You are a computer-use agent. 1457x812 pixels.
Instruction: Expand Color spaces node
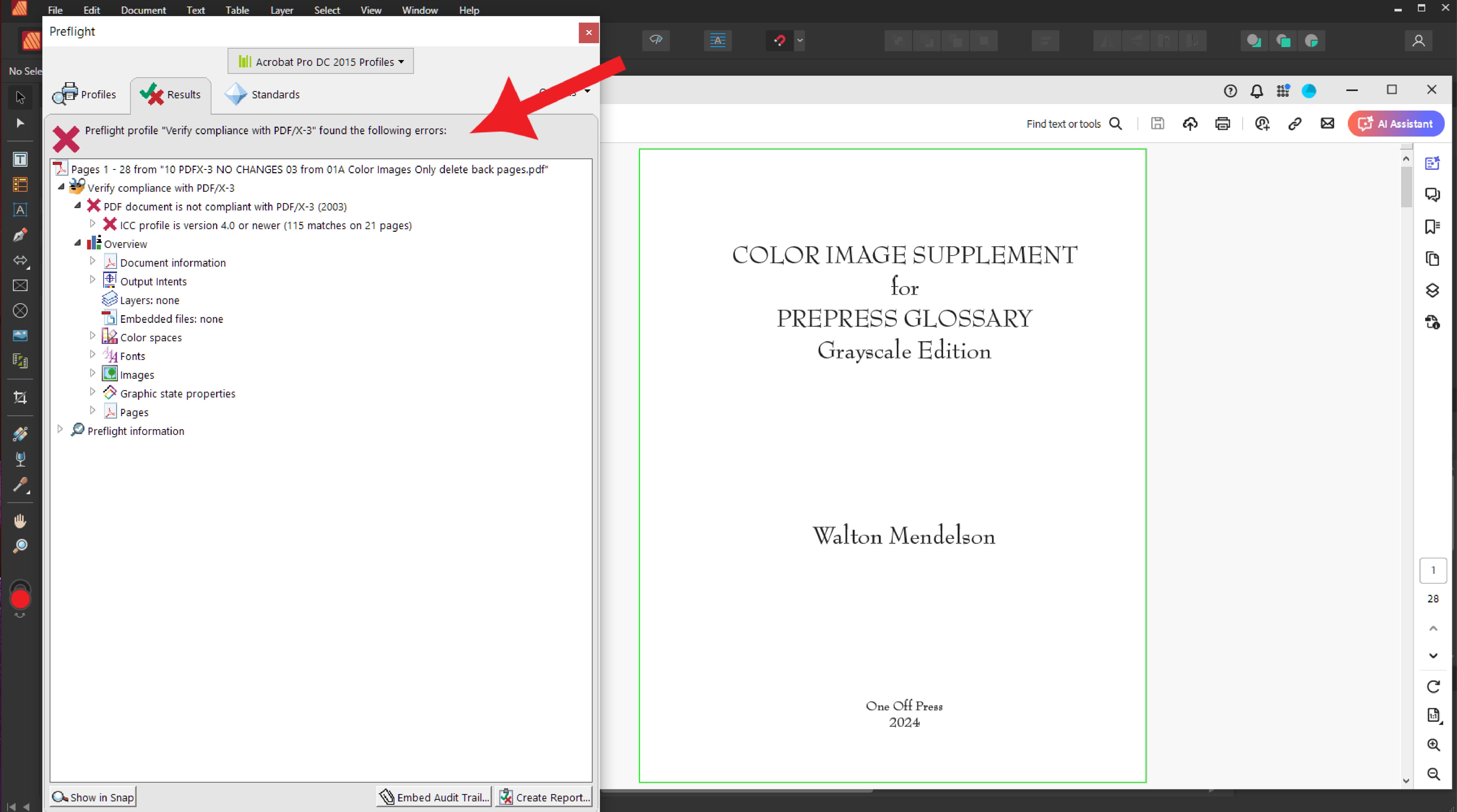tap(93, 336)
